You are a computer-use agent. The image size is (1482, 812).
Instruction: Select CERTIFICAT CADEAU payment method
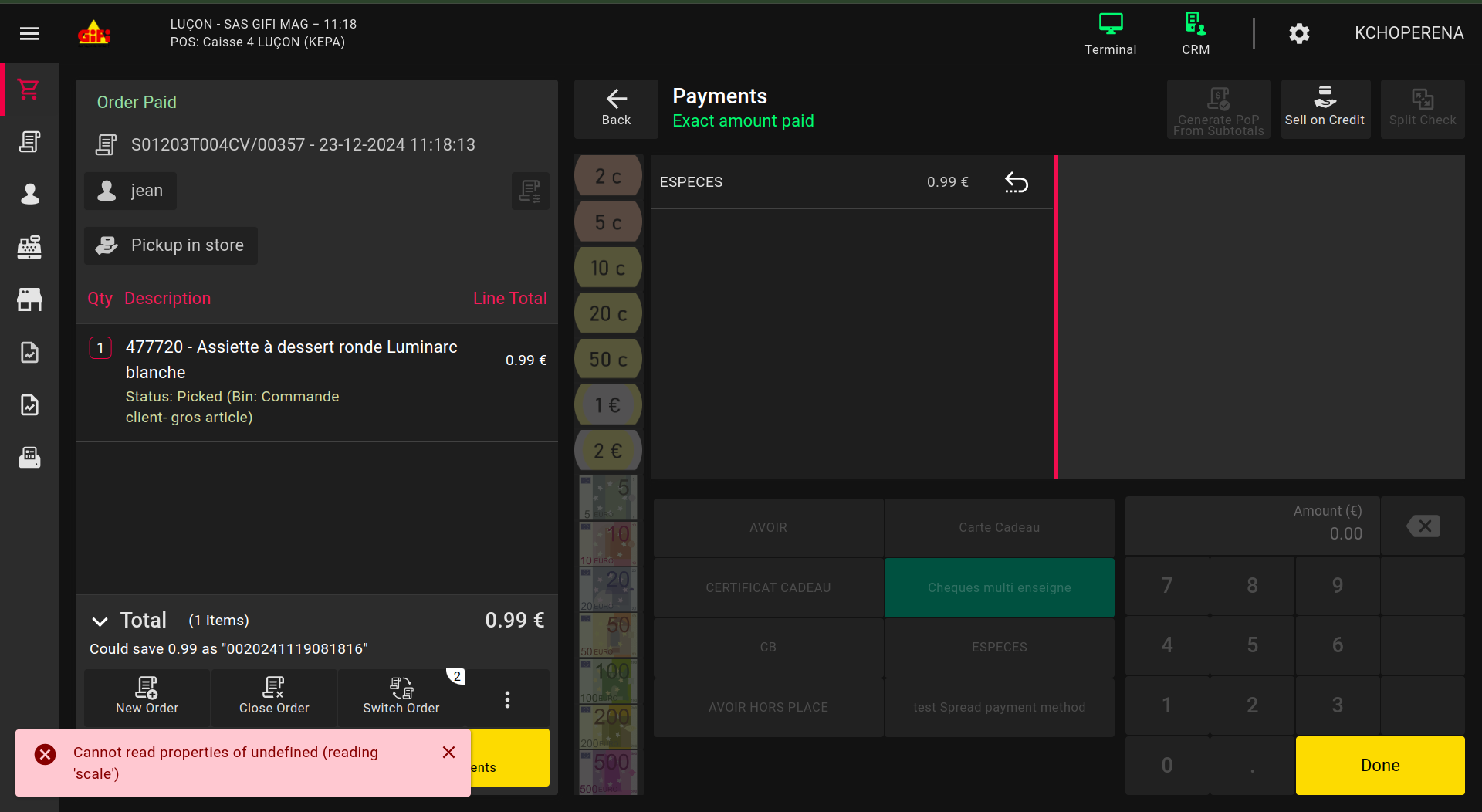pos(768,587)
